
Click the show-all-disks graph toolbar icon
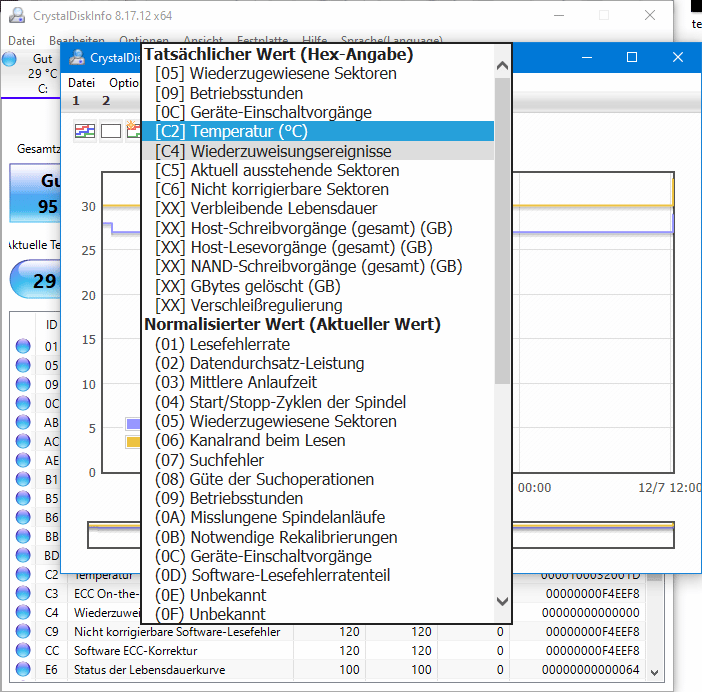click(x=85, y=131)
